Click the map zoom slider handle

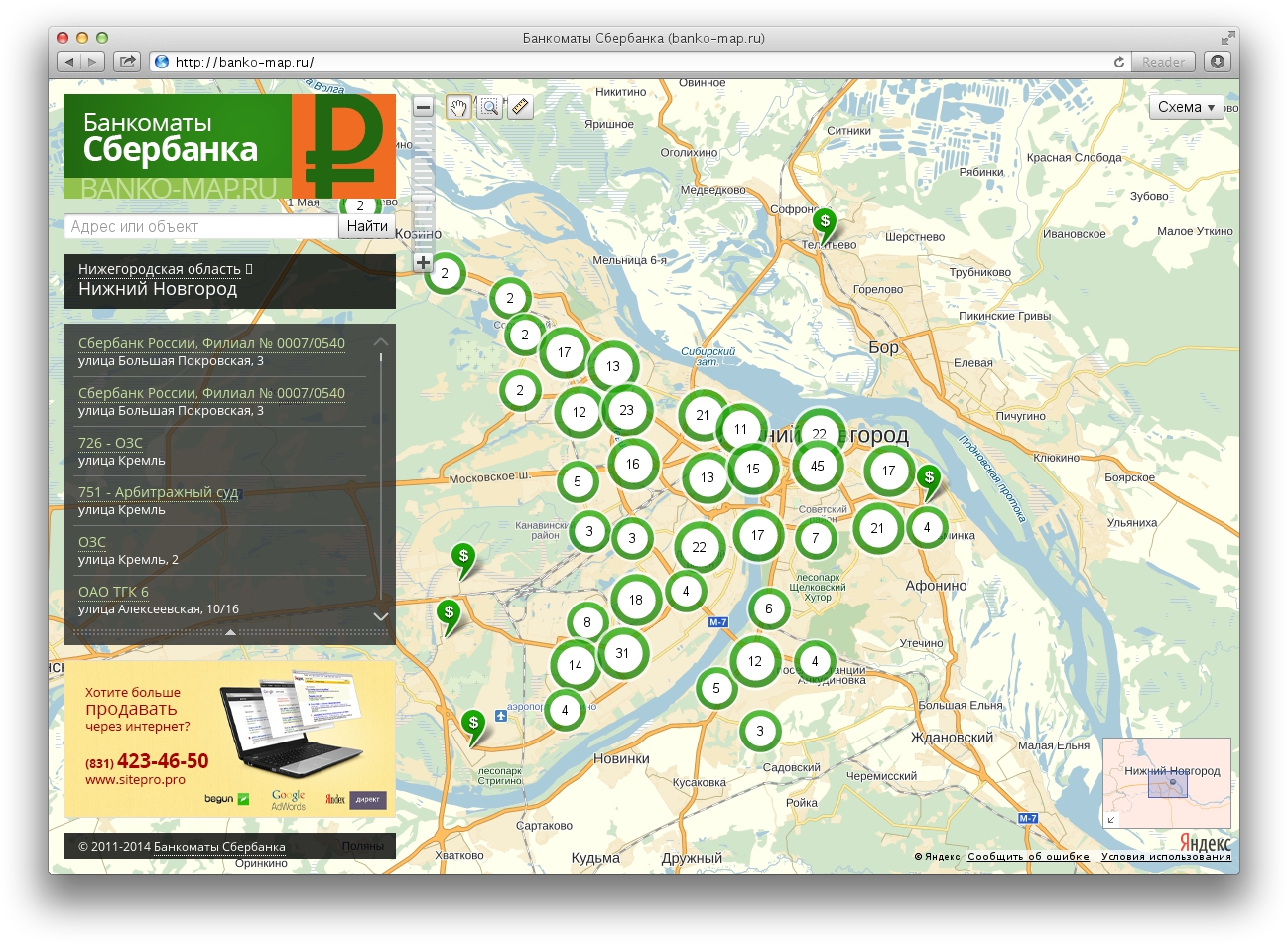(424, 199)
